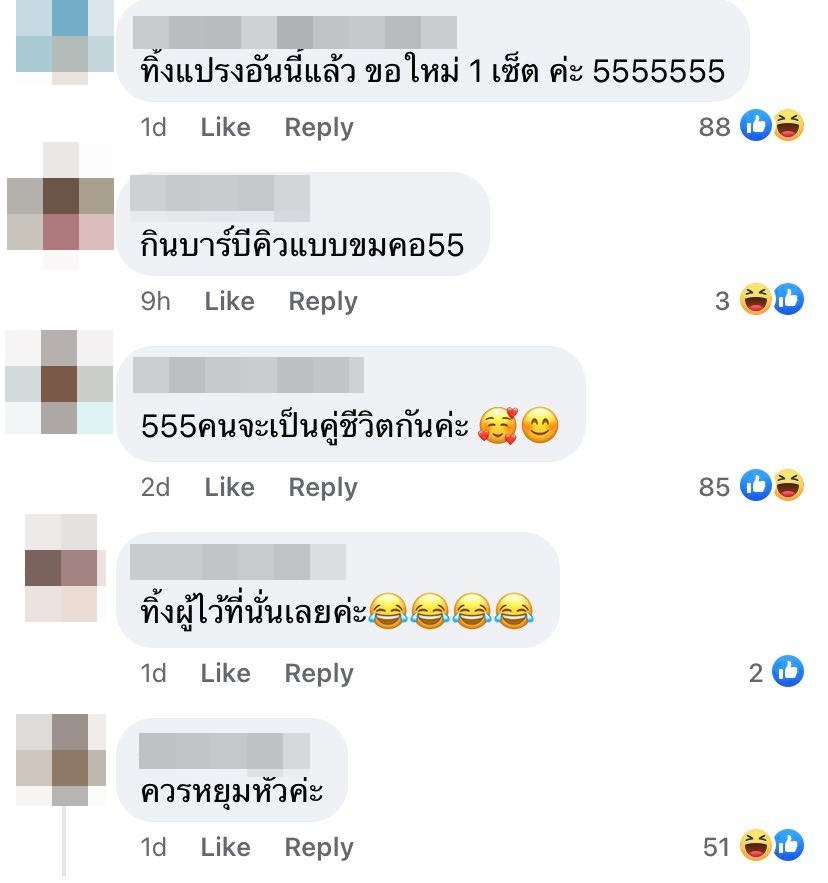Reply to the 9h old comment

[323, 302]
